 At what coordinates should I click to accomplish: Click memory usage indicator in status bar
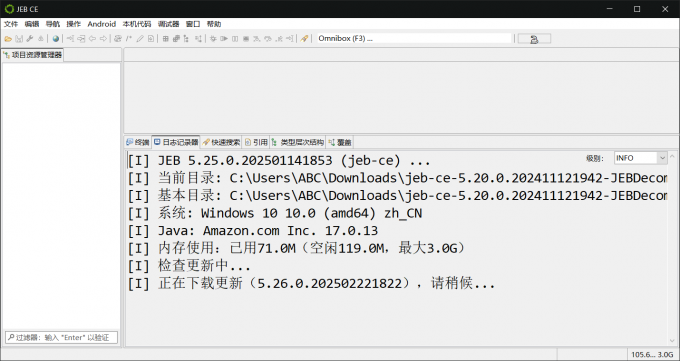point(652,354)
